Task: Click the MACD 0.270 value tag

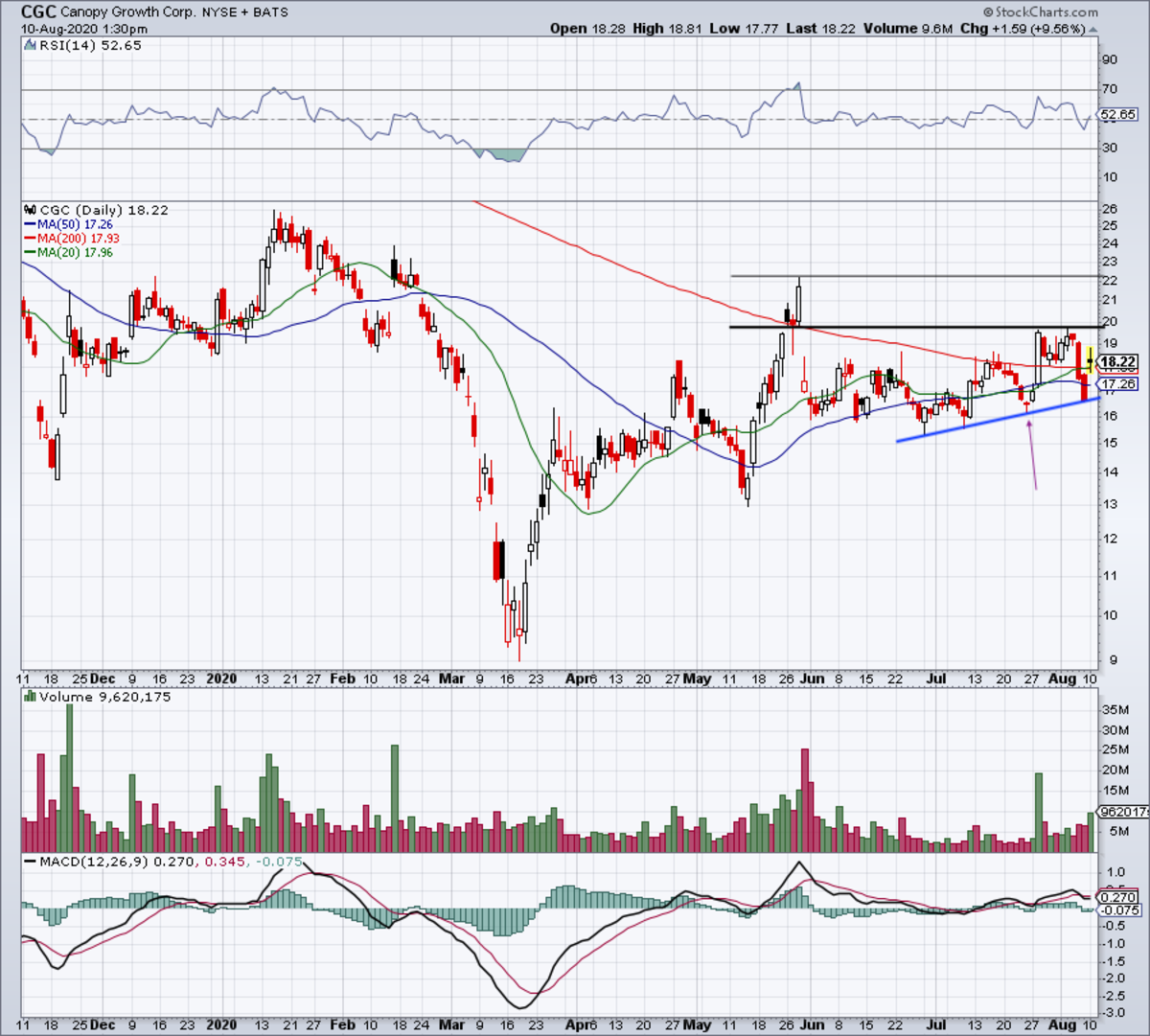Action: (1118, 897)
